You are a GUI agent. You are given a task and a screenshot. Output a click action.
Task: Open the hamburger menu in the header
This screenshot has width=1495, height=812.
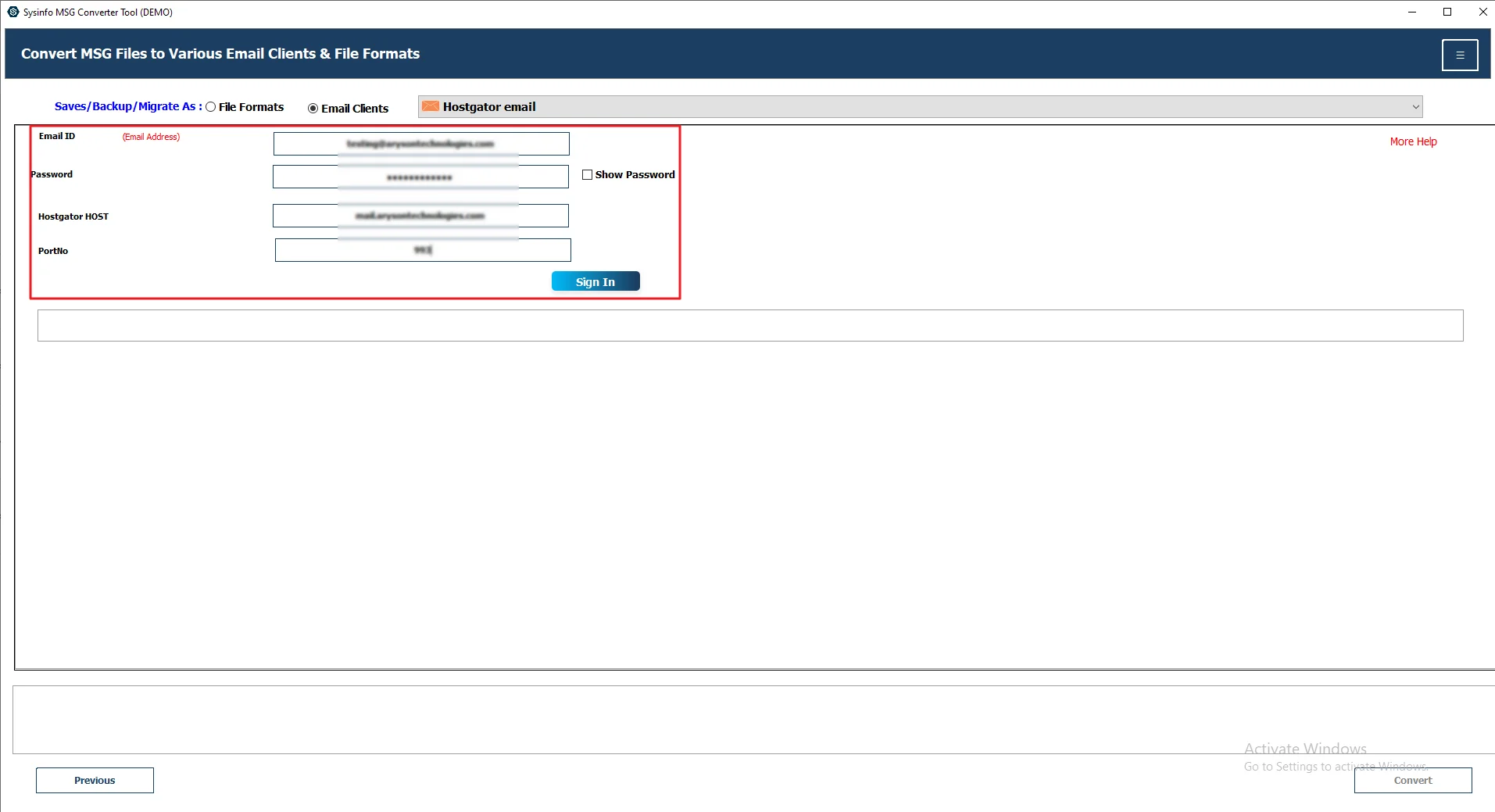[1459, 55]
